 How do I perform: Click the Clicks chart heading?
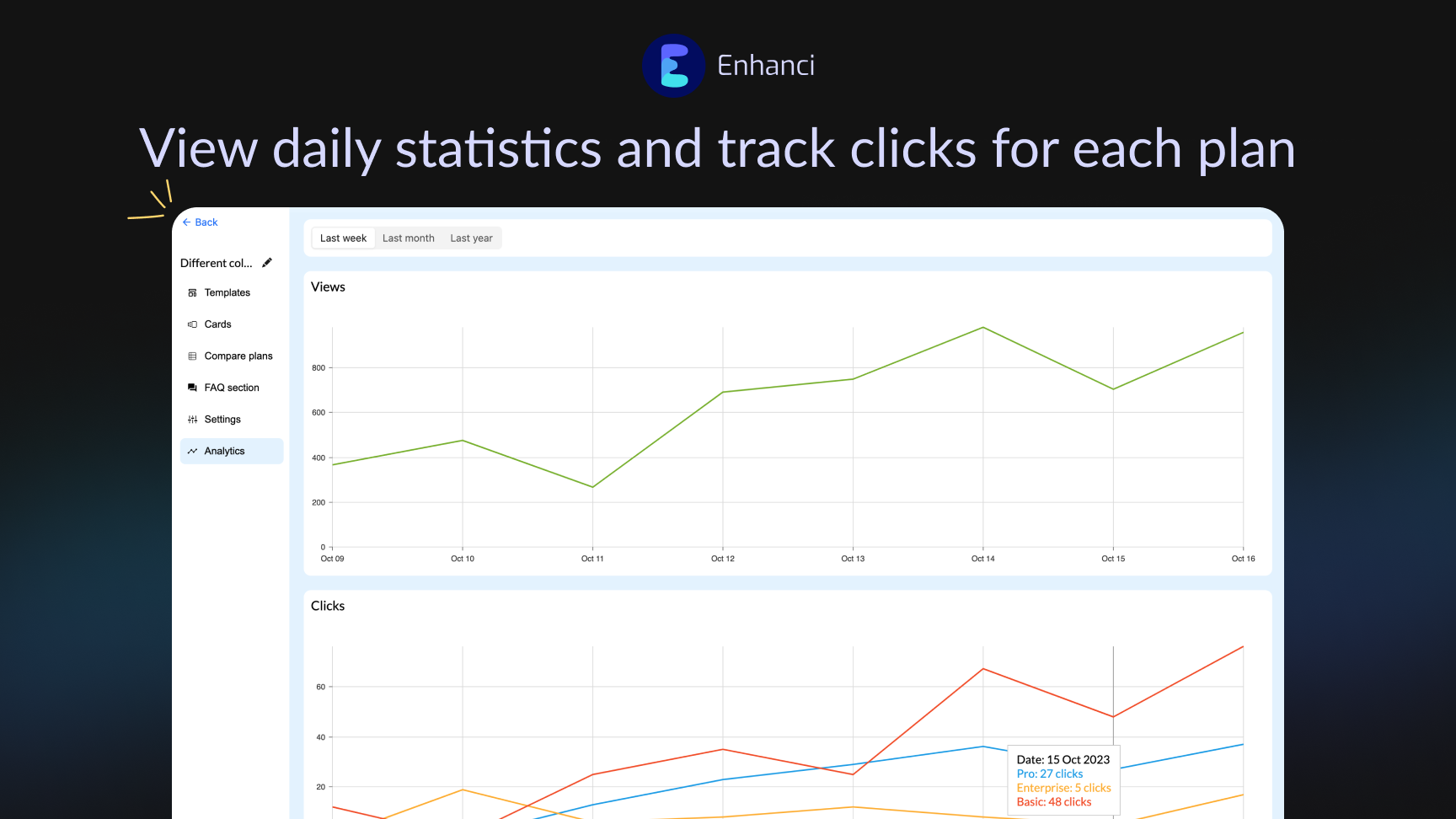(x=328, y=606)
